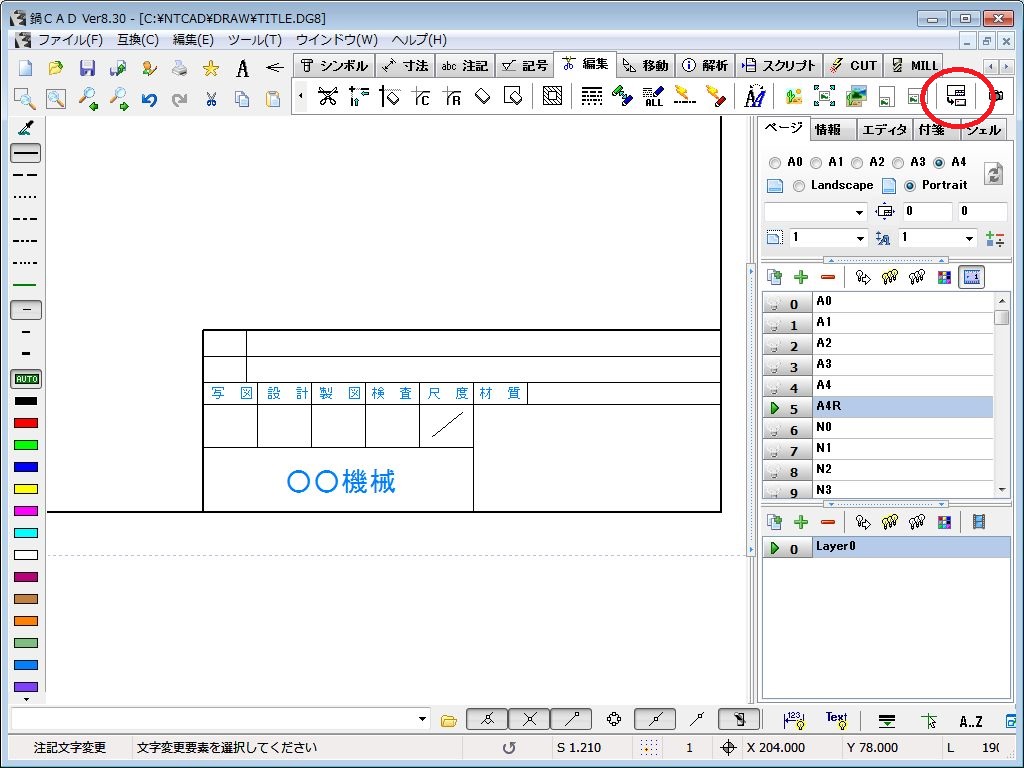Viewport: 1024px width, 768px height.
Task: Click the green plus above page list
Action: tap(801, 278)
